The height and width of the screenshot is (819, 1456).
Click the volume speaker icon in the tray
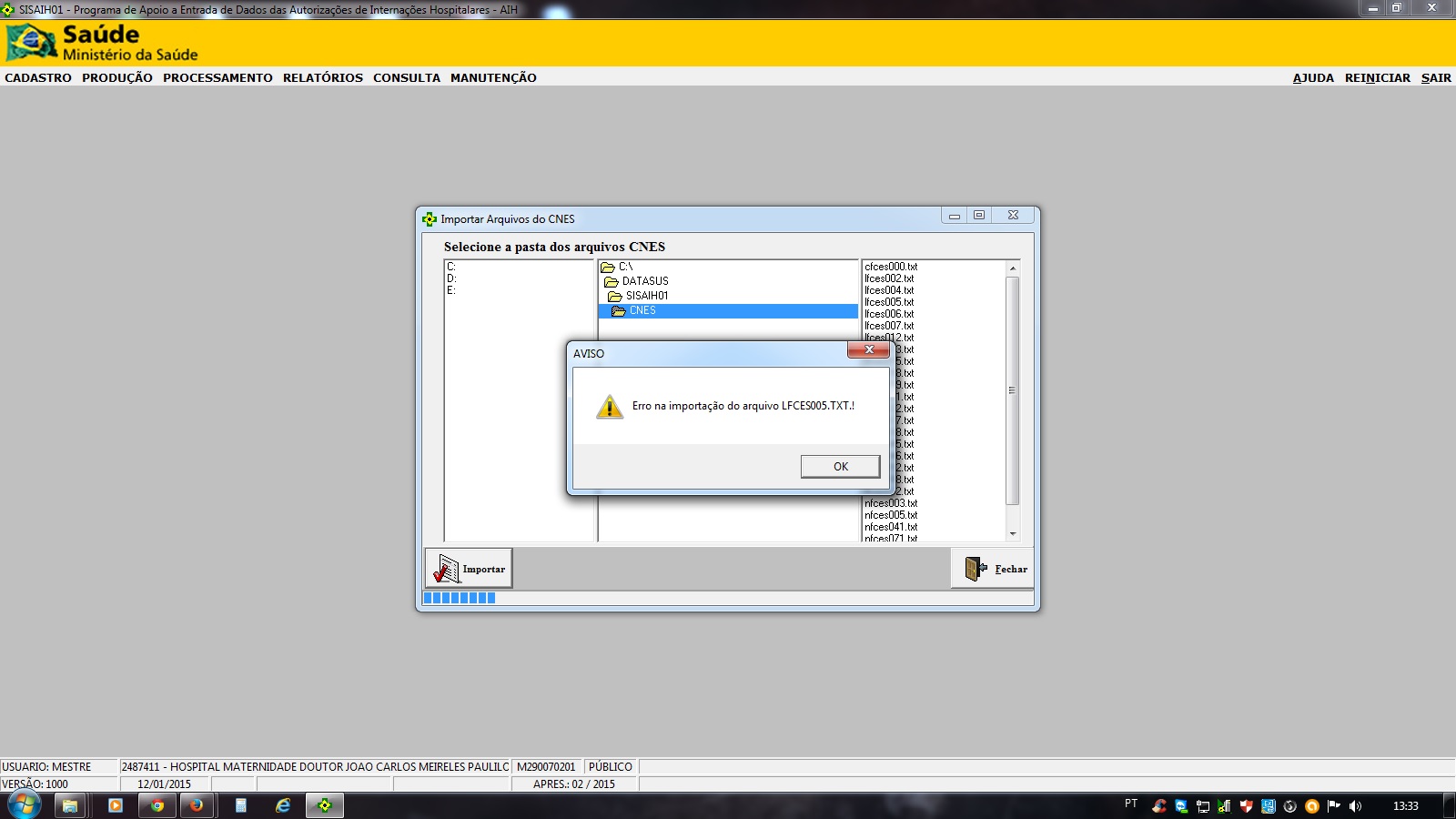point(1356,806)
